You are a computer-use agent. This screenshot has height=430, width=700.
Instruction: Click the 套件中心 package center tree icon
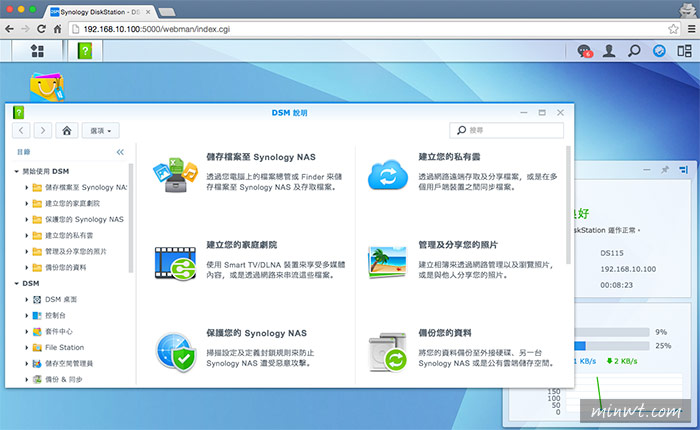pos(37,331)
